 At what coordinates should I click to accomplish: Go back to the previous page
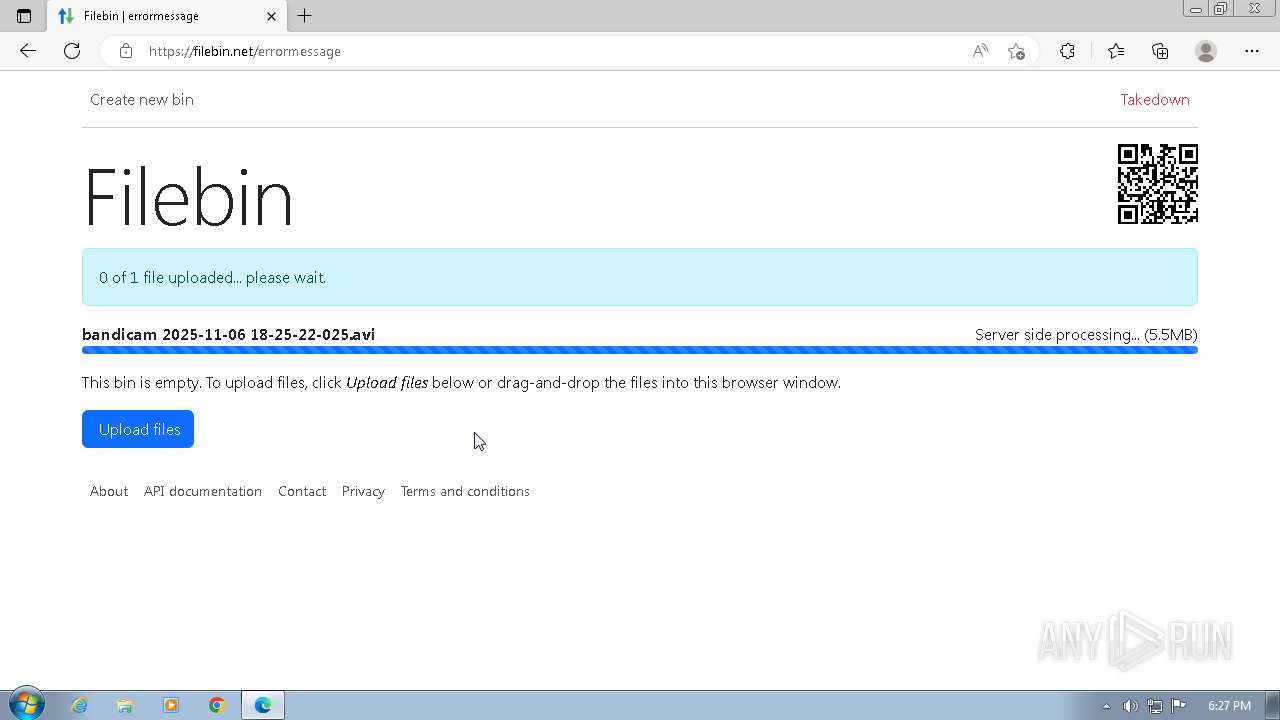(27, 51)
